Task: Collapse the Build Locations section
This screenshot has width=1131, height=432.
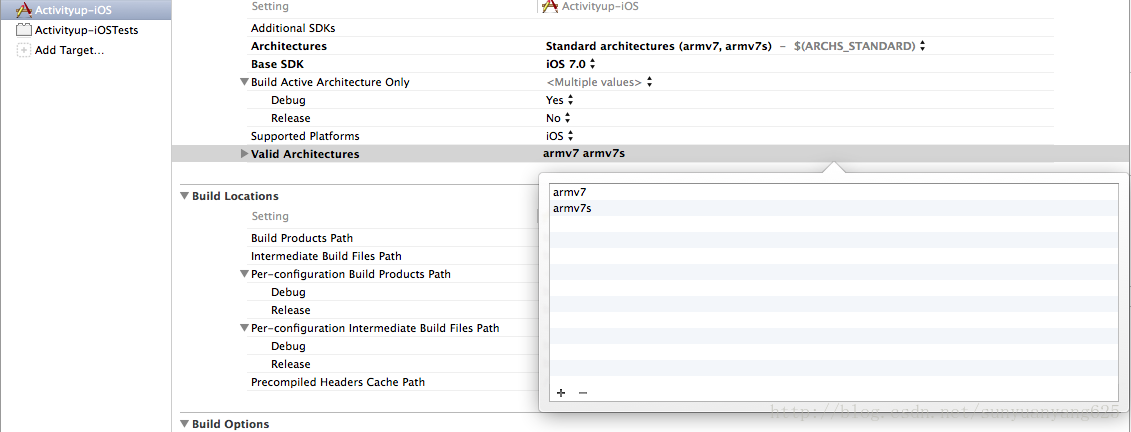Action: point(185,196)
